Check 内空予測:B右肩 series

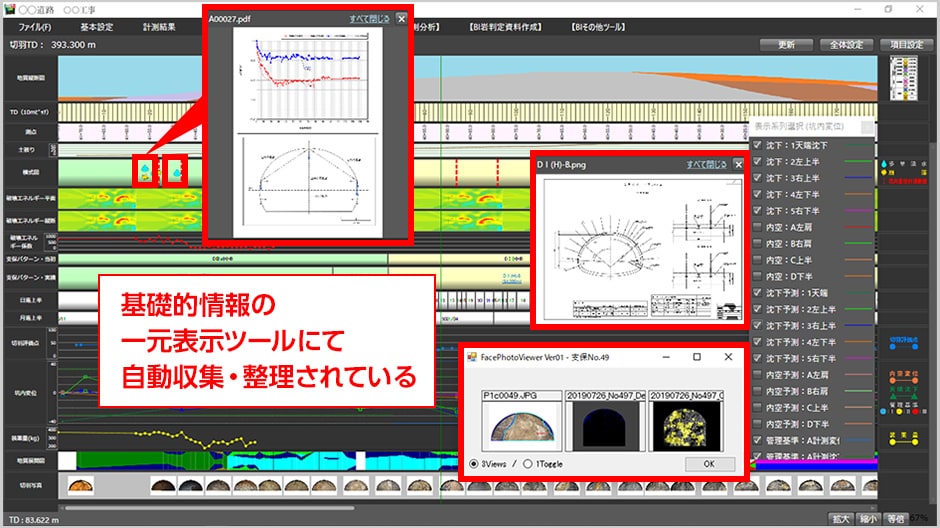[758, 391]
